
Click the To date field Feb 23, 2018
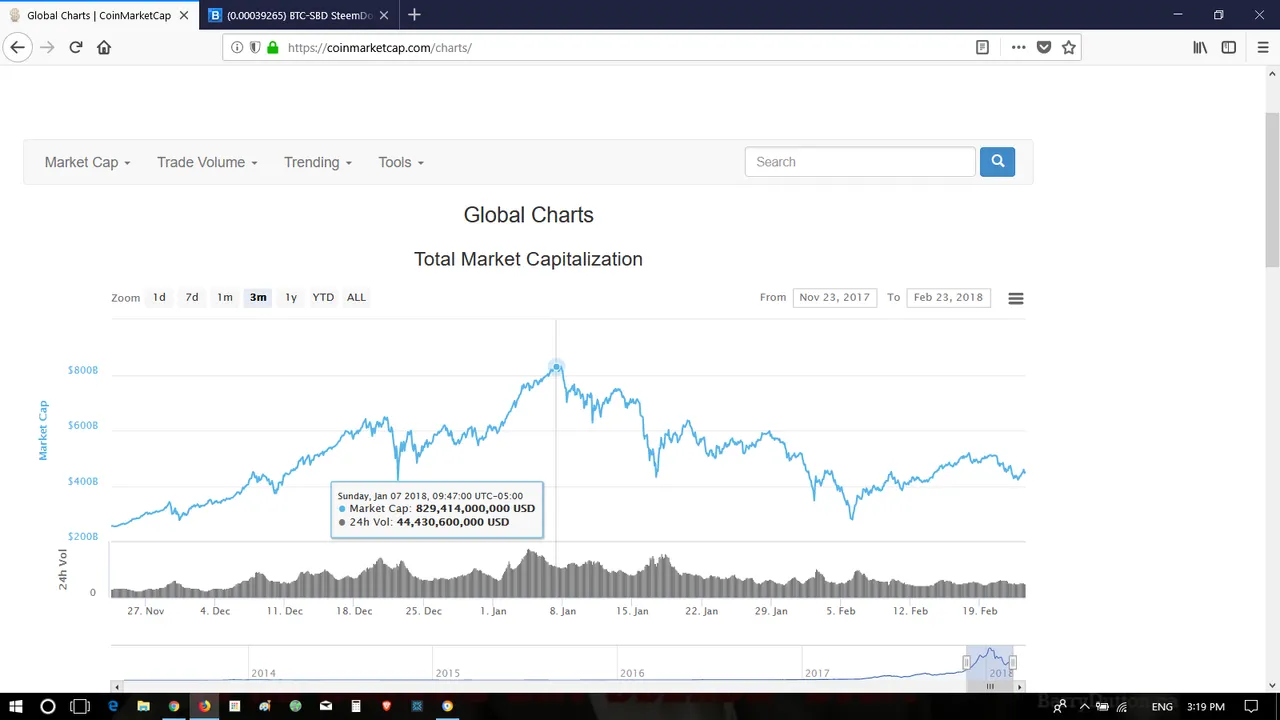[948, 297]
